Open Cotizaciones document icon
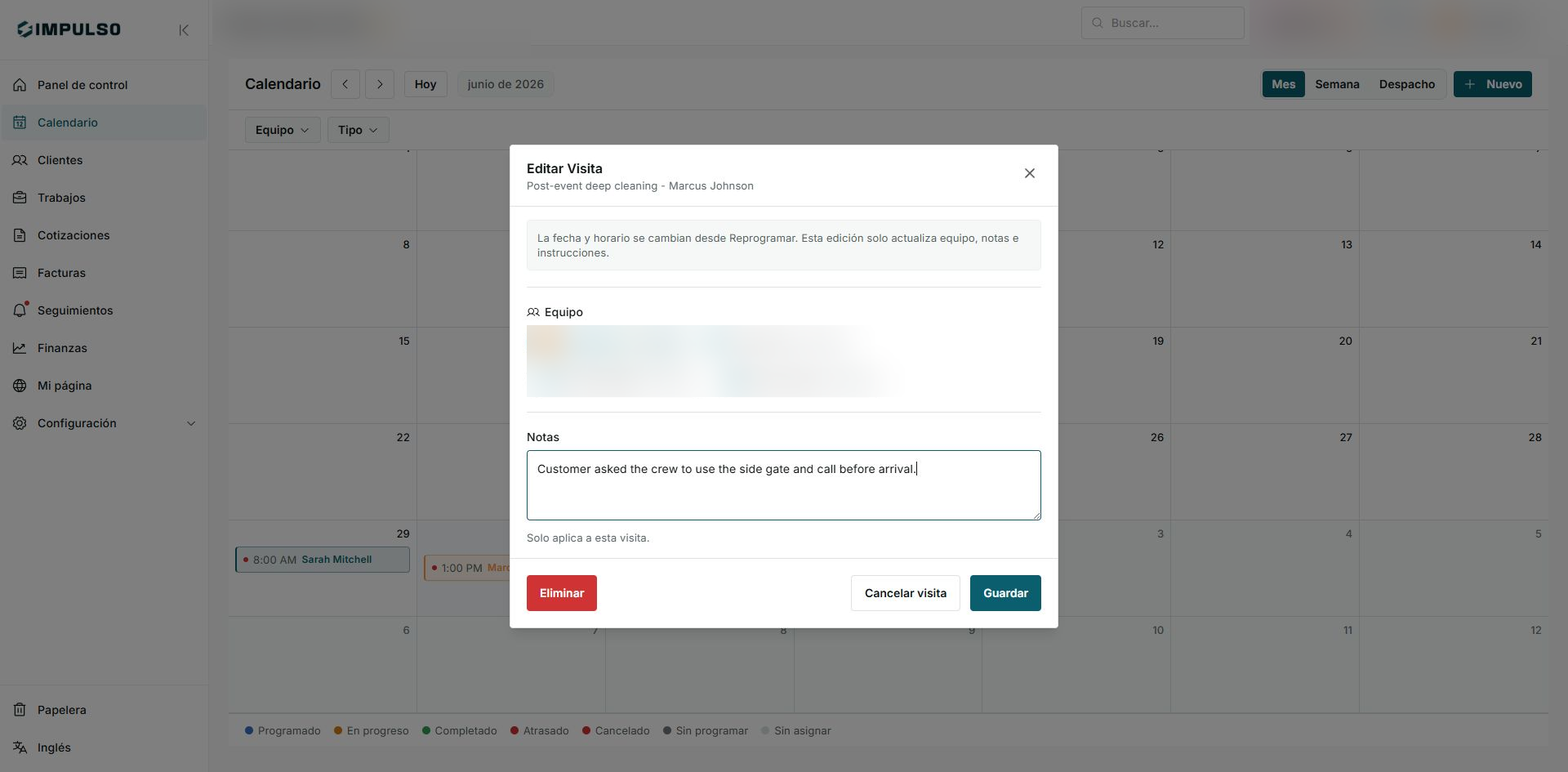Viewport: 1568px width, 772px height. click(x=20, y=235)
